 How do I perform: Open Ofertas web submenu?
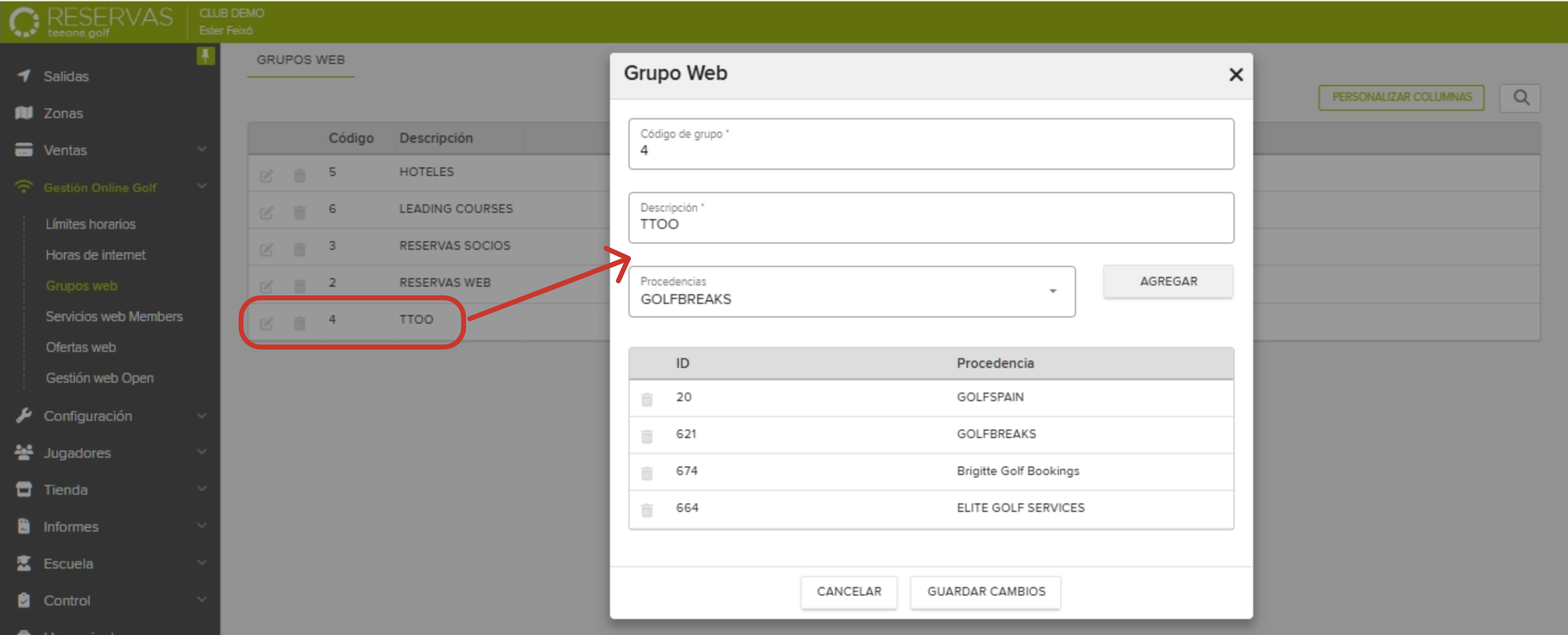click(x=81, y=347)
